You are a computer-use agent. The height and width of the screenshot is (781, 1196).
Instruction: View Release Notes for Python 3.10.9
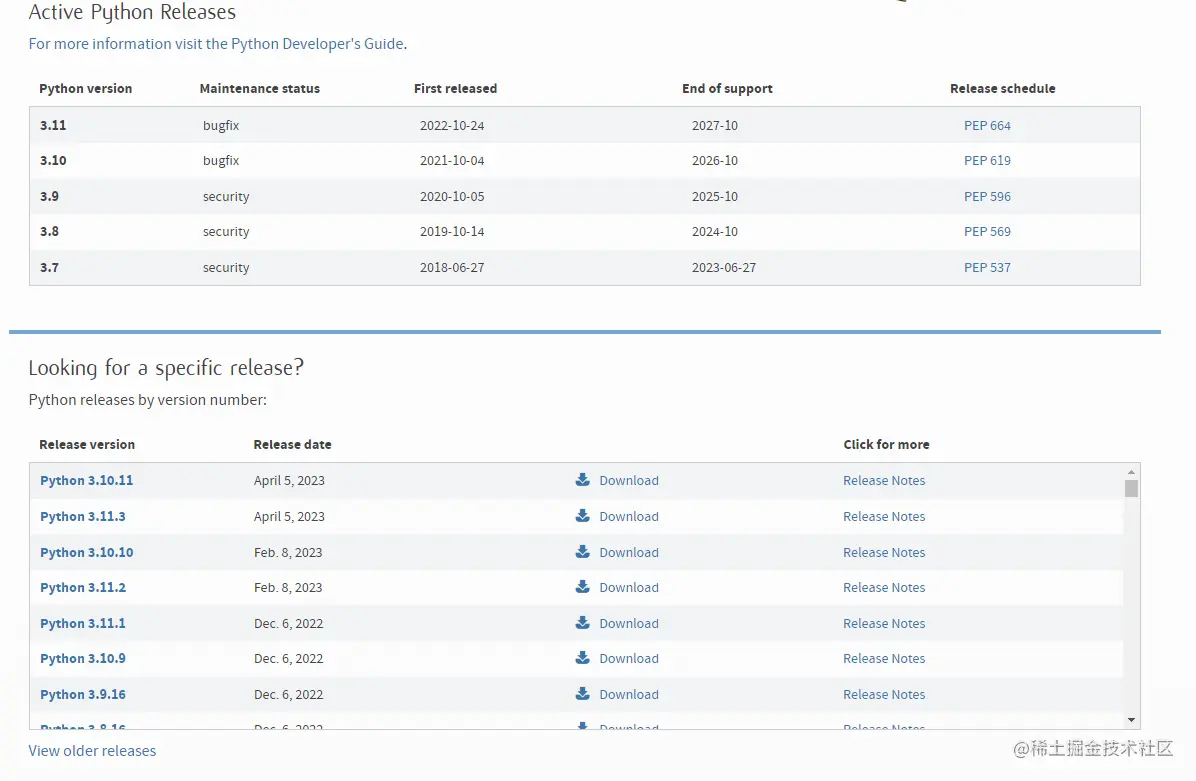tap(884, 658)
